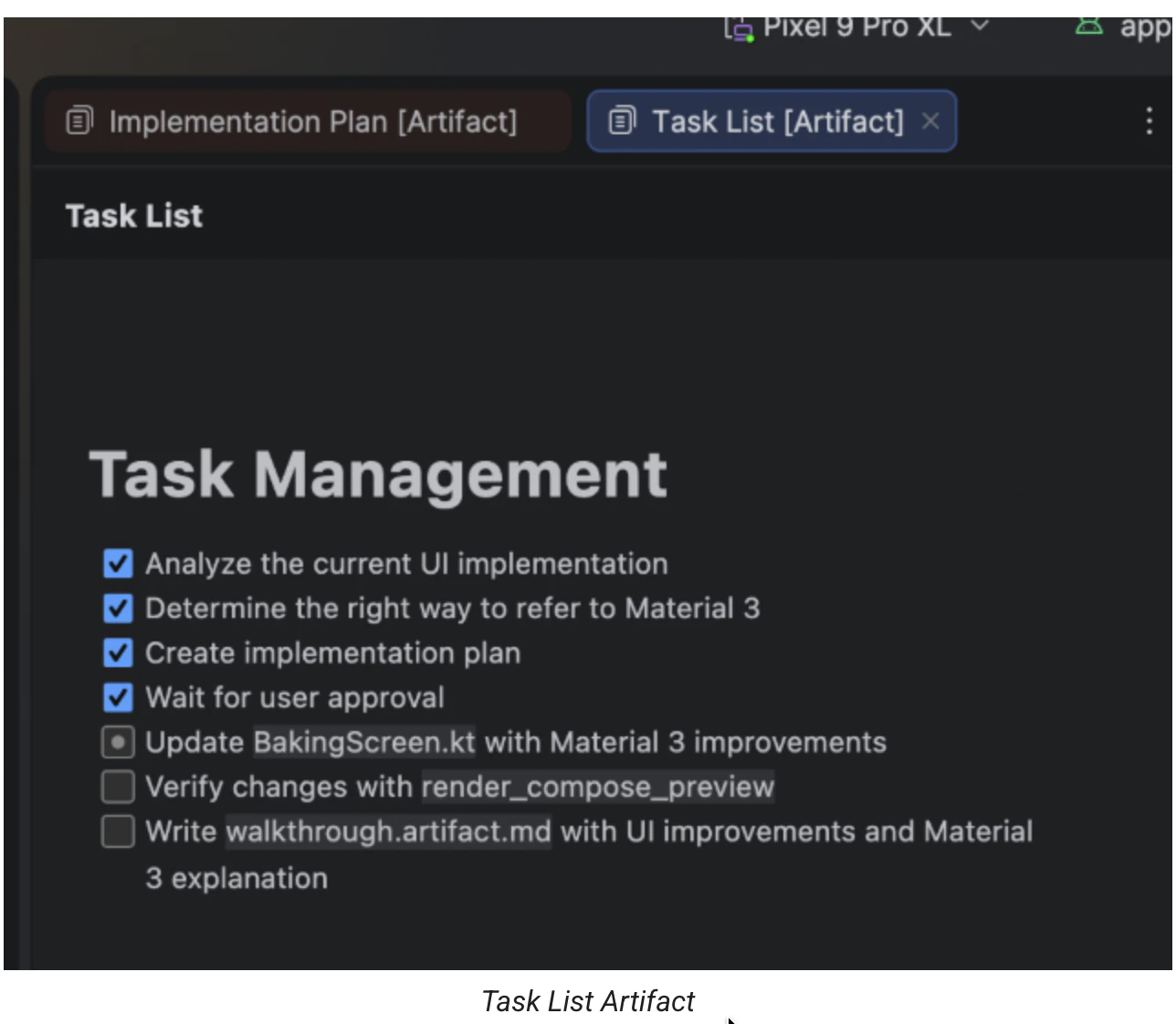Check the walkthrough.artifact.md task checkbox
The width and height of the screenshot is (1176, 1024).
point(118,831)
